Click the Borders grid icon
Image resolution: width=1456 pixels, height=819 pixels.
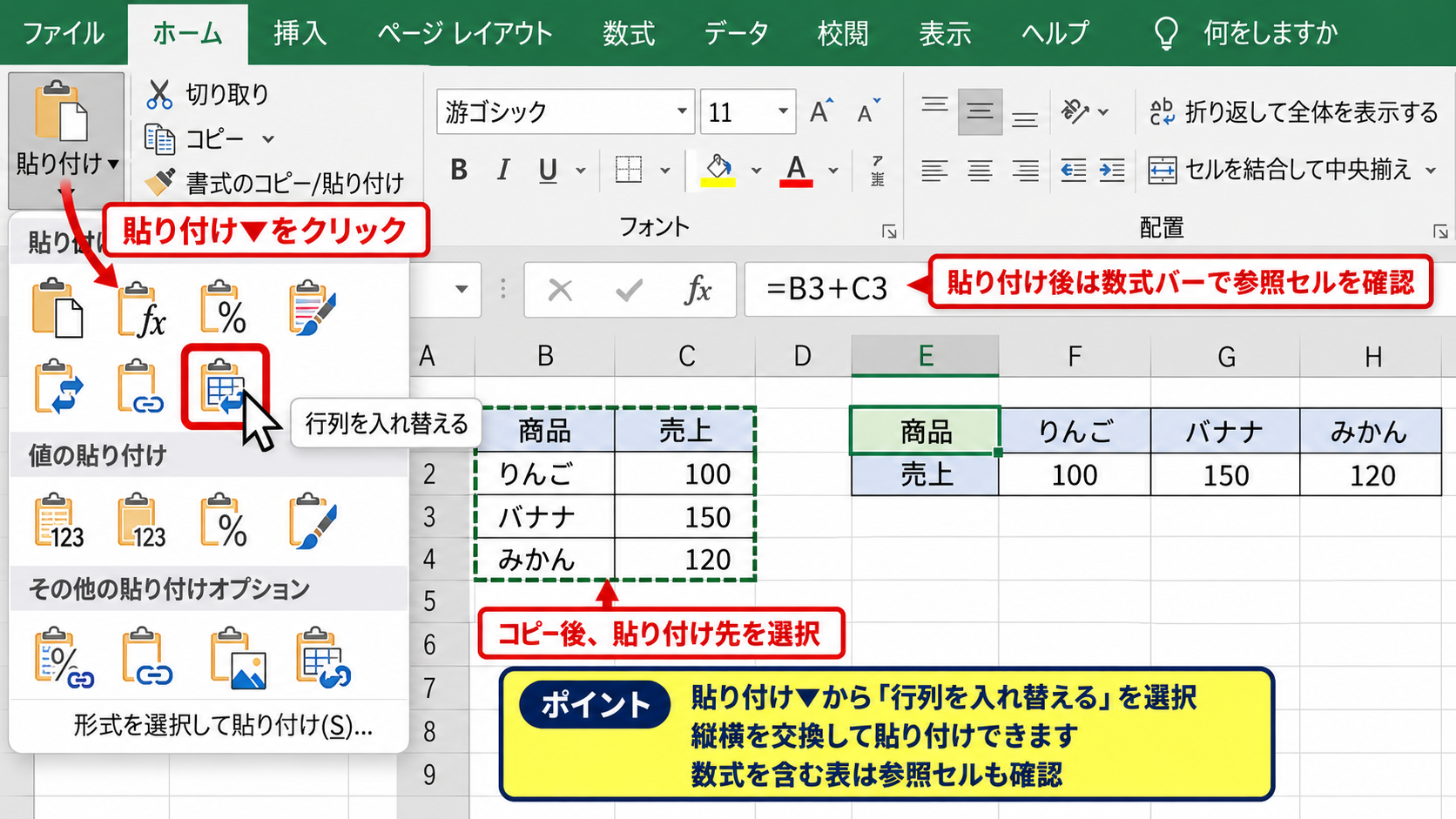628,169
